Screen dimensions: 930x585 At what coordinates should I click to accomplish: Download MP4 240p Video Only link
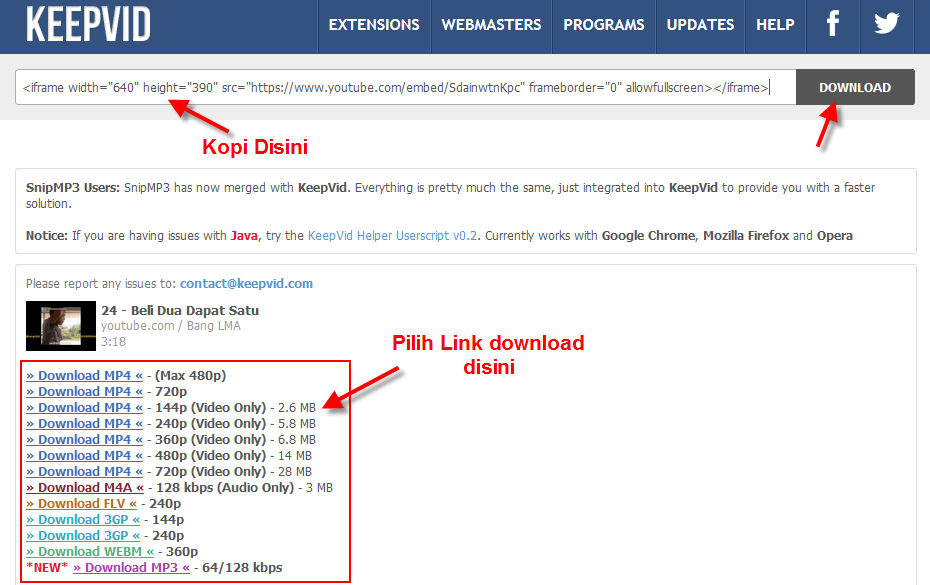(x=85, y=424)
